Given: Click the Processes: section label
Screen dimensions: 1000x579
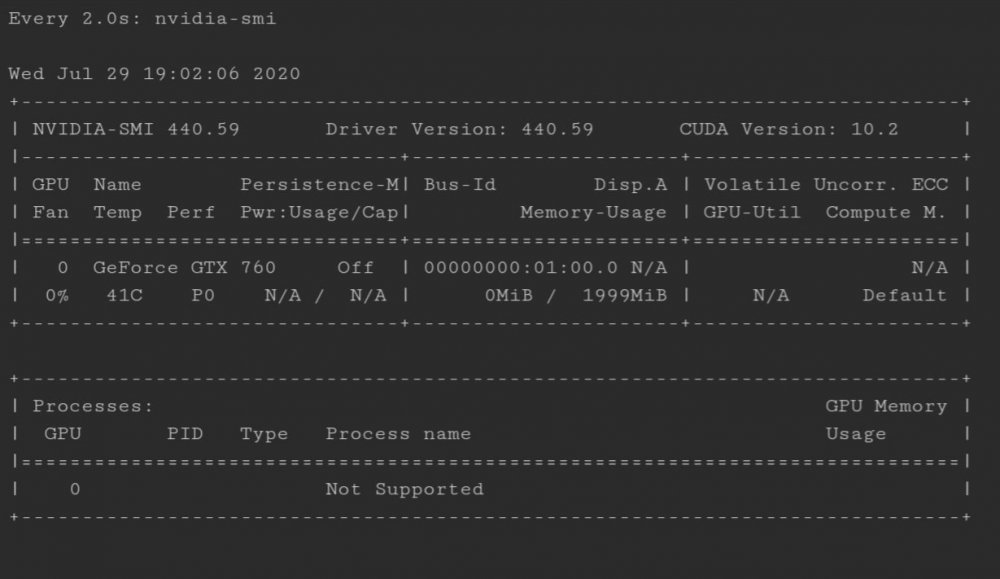Looking at the screenshot, I should point(93,406).
